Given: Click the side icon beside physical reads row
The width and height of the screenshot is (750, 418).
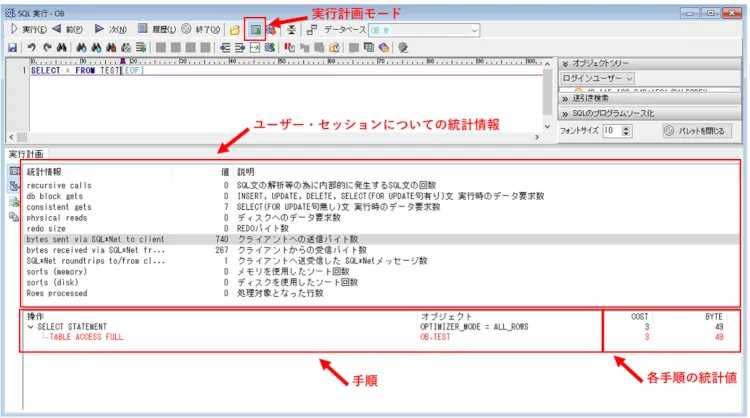Looking at the screenshot, I should (14, 217).
